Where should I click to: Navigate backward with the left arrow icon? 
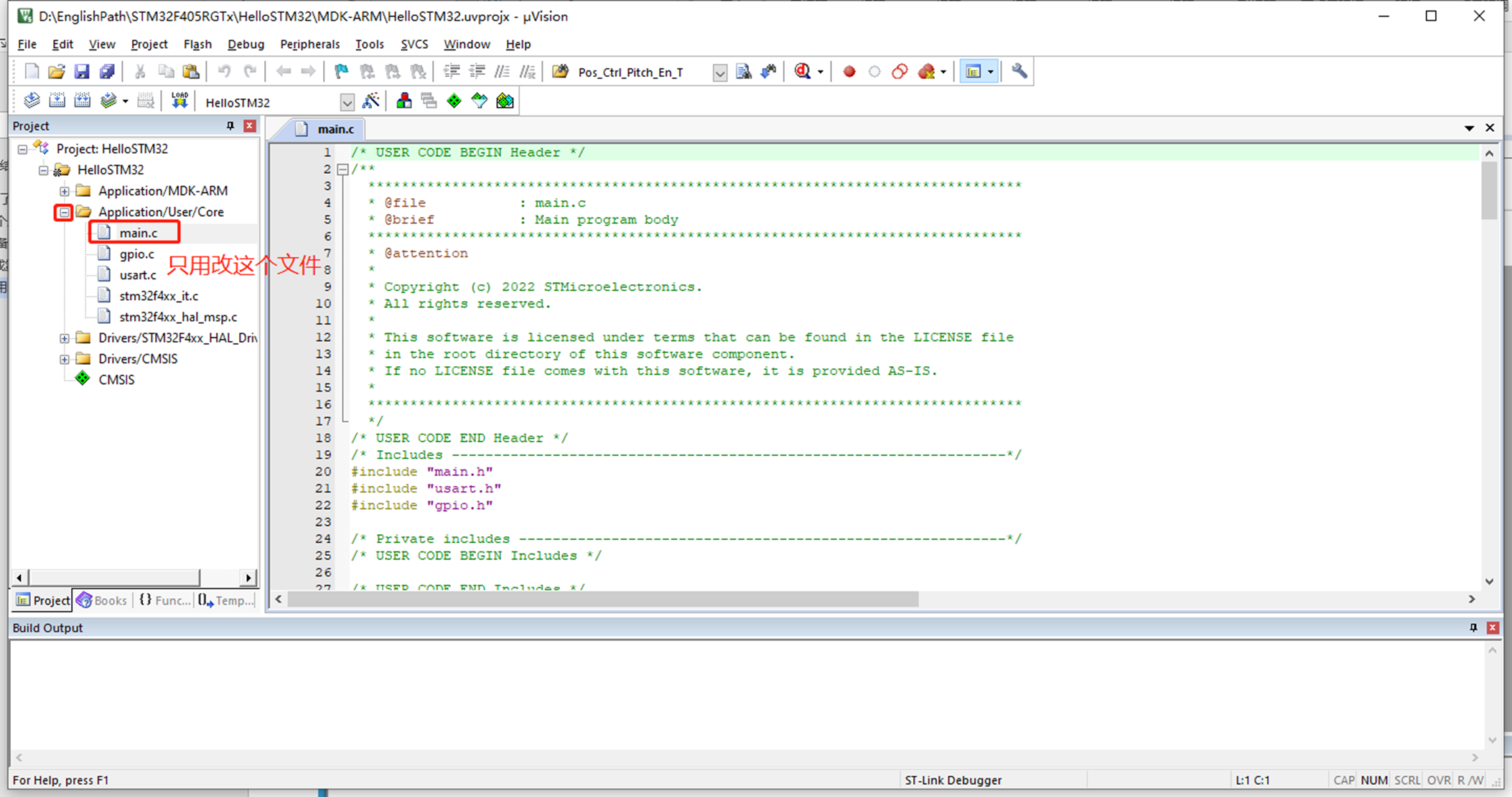(x=284, y=72)
